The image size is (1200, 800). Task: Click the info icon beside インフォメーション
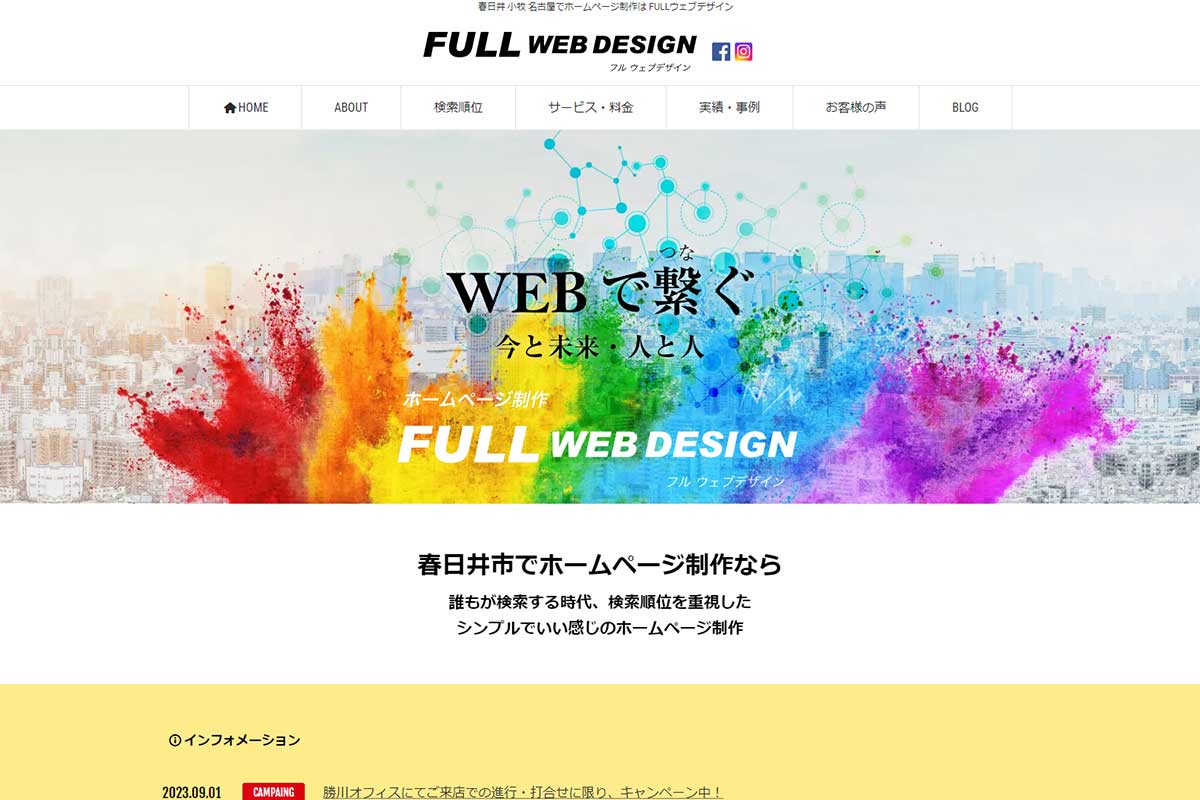click(175, 741)
